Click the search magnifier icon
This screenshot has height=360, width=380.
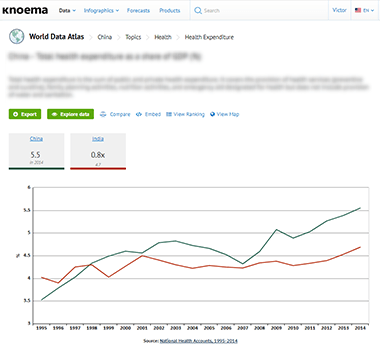[x=198, y=11]
